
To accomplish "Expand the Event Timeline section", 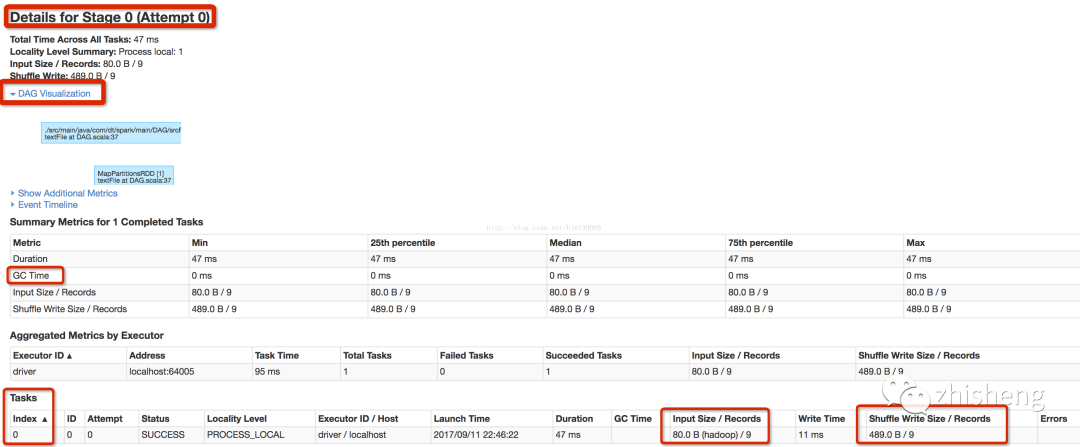I will (x=44, y=205).
